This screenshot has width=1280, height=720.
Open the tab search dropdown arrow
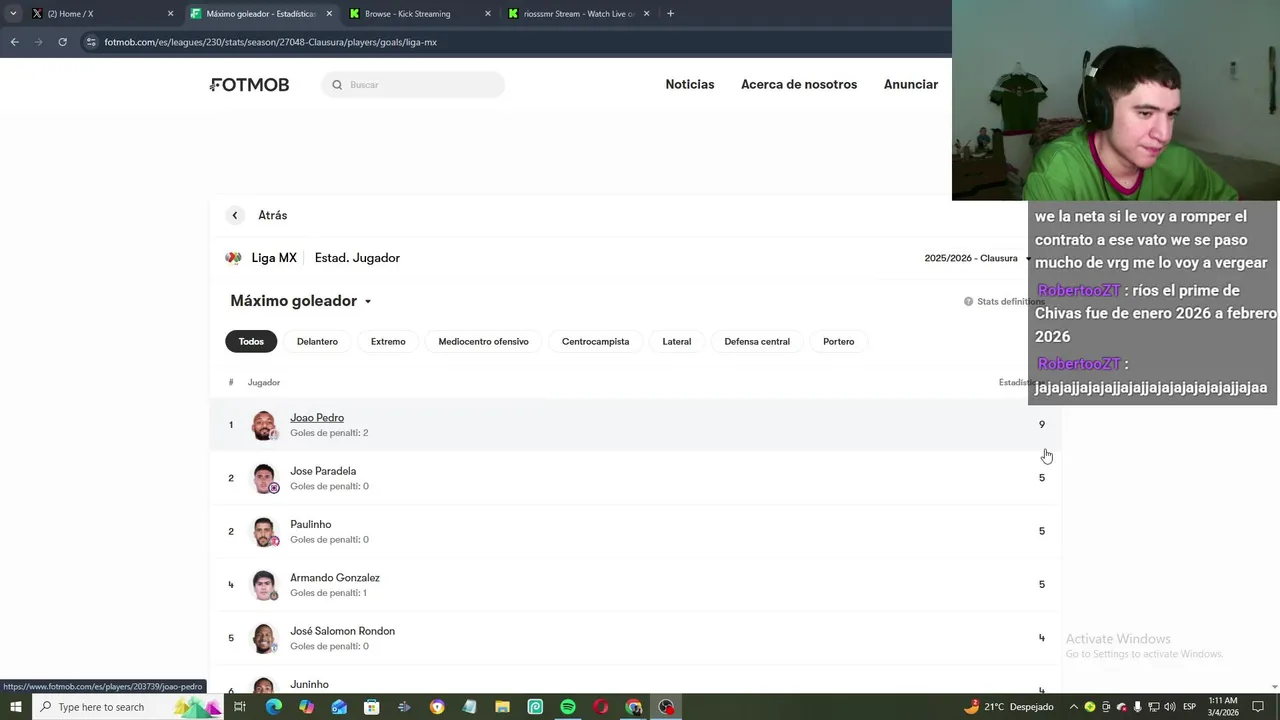(x=12, y=14)
